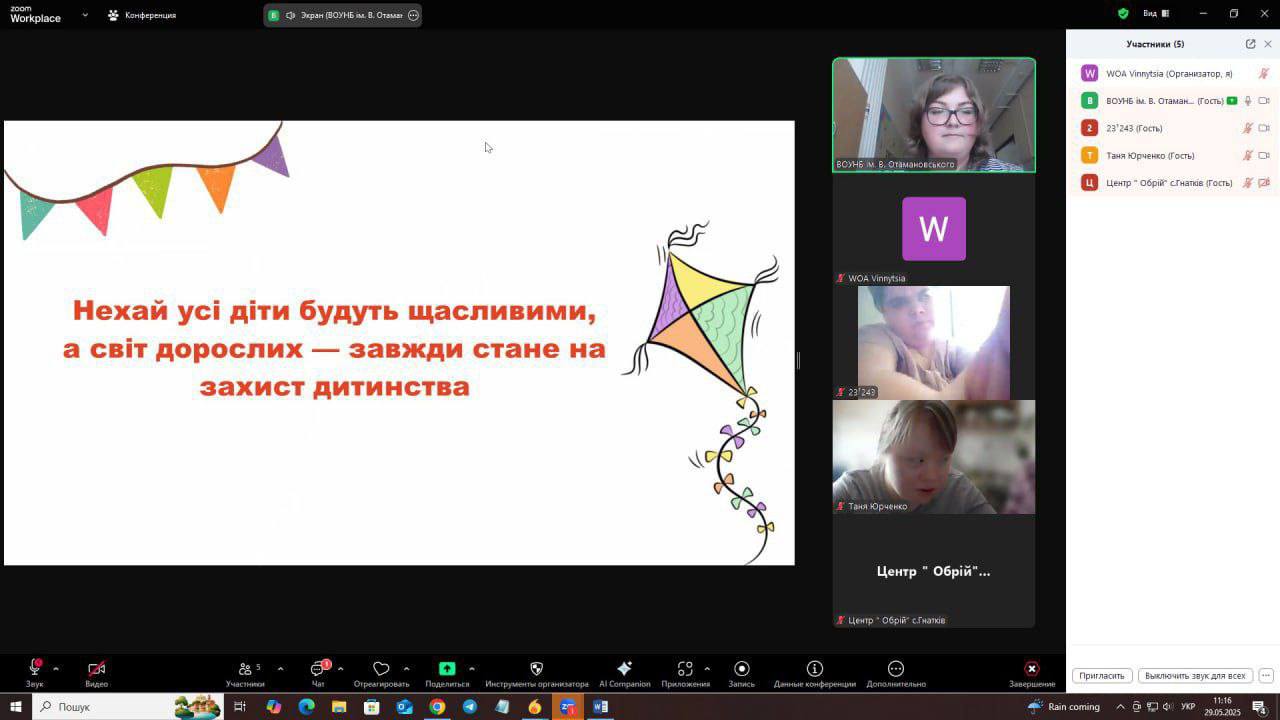Viewport: 1280px width, 720px height.
Task: Toggle camera icon for 23'243 participant
Action: click(x=1264, y=128)
